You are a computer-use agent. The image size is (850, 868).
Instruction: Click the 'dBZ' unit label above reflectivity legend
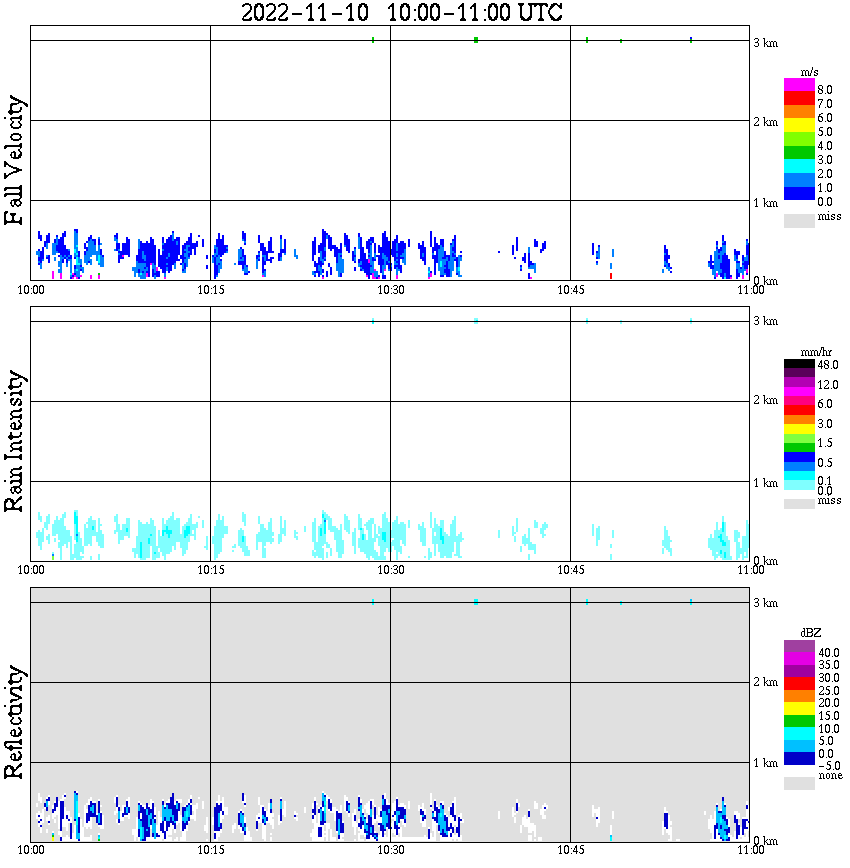click(x=811, y=633)
